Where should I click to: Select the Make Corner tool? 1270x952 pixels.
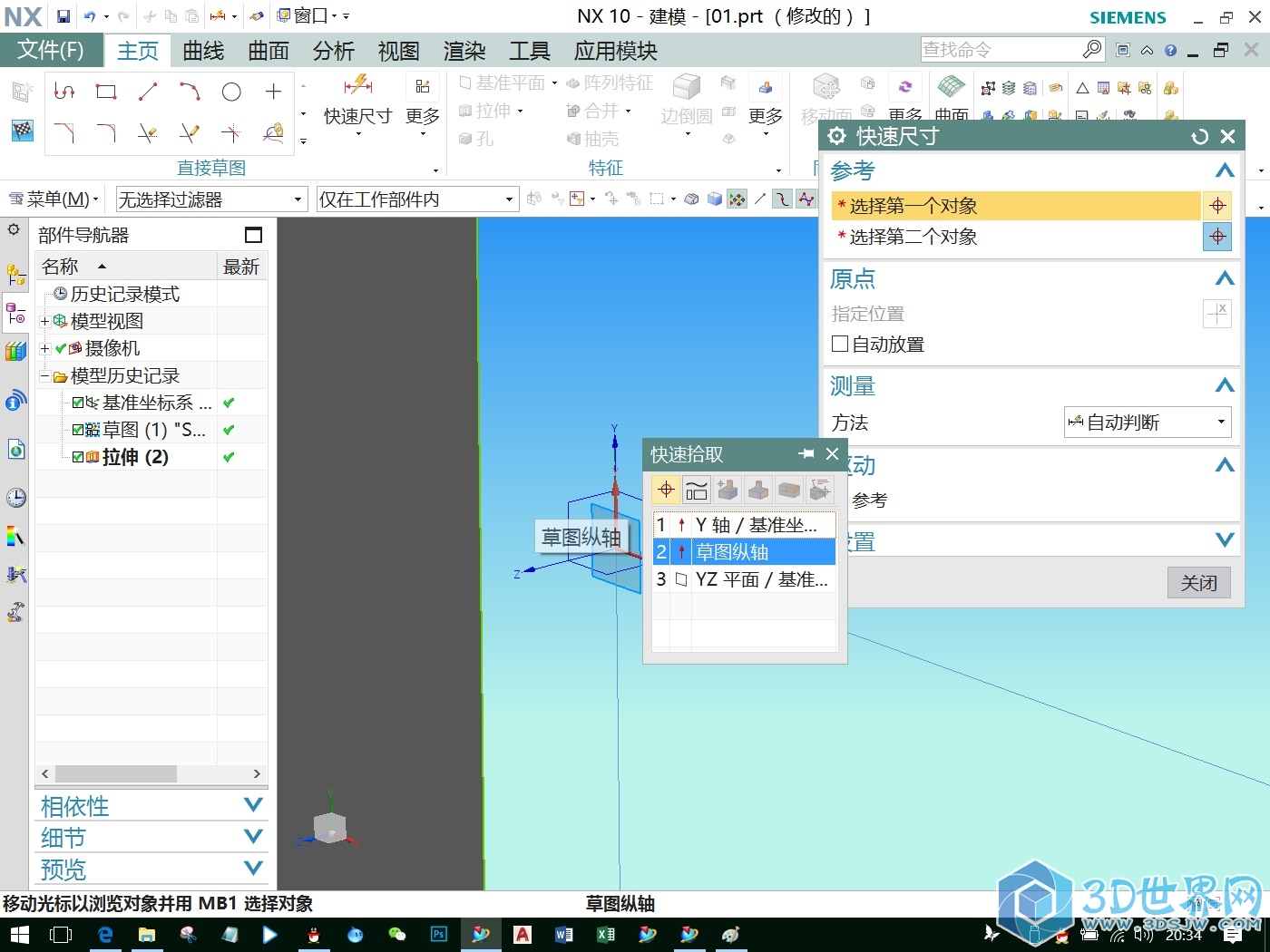[231, 133]
